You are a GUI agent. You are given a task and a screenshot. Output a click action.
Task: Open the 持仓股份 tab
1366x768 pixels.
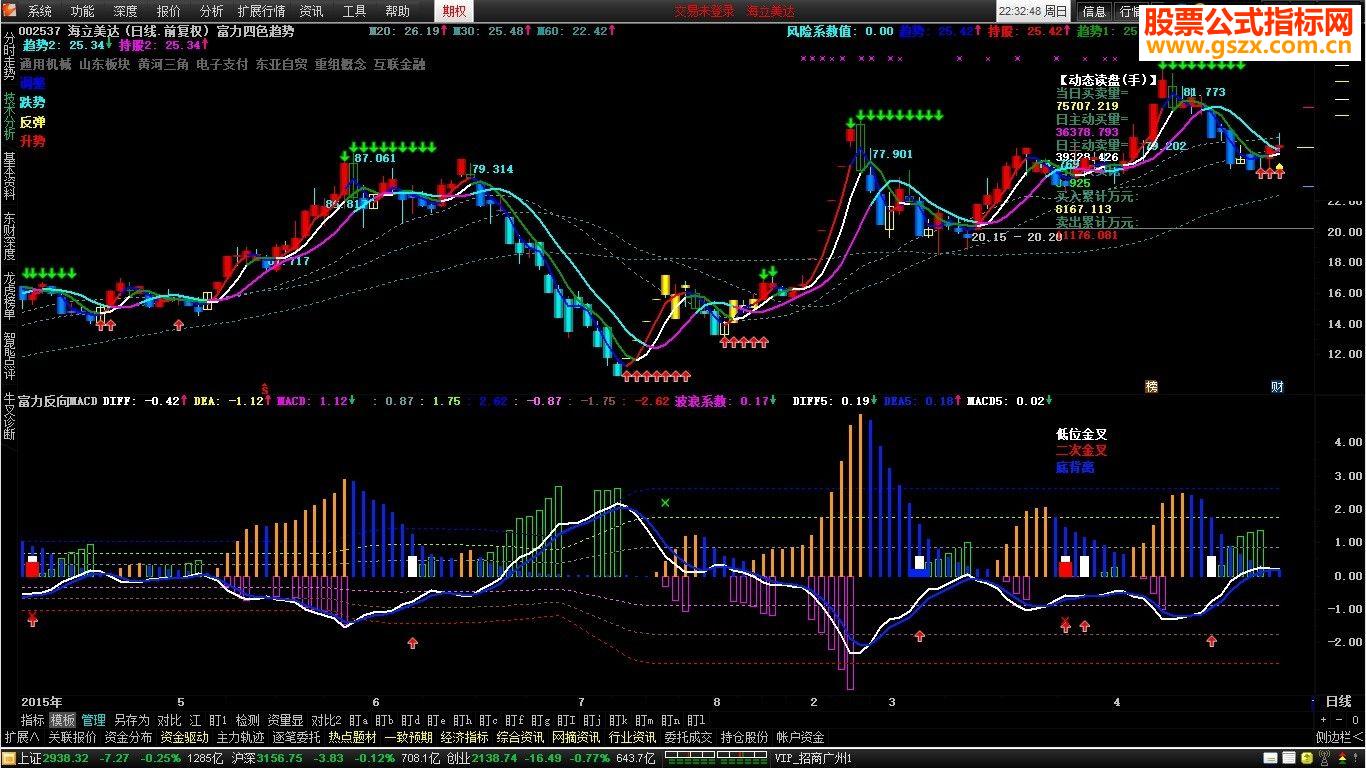click(x=745, y=737)
